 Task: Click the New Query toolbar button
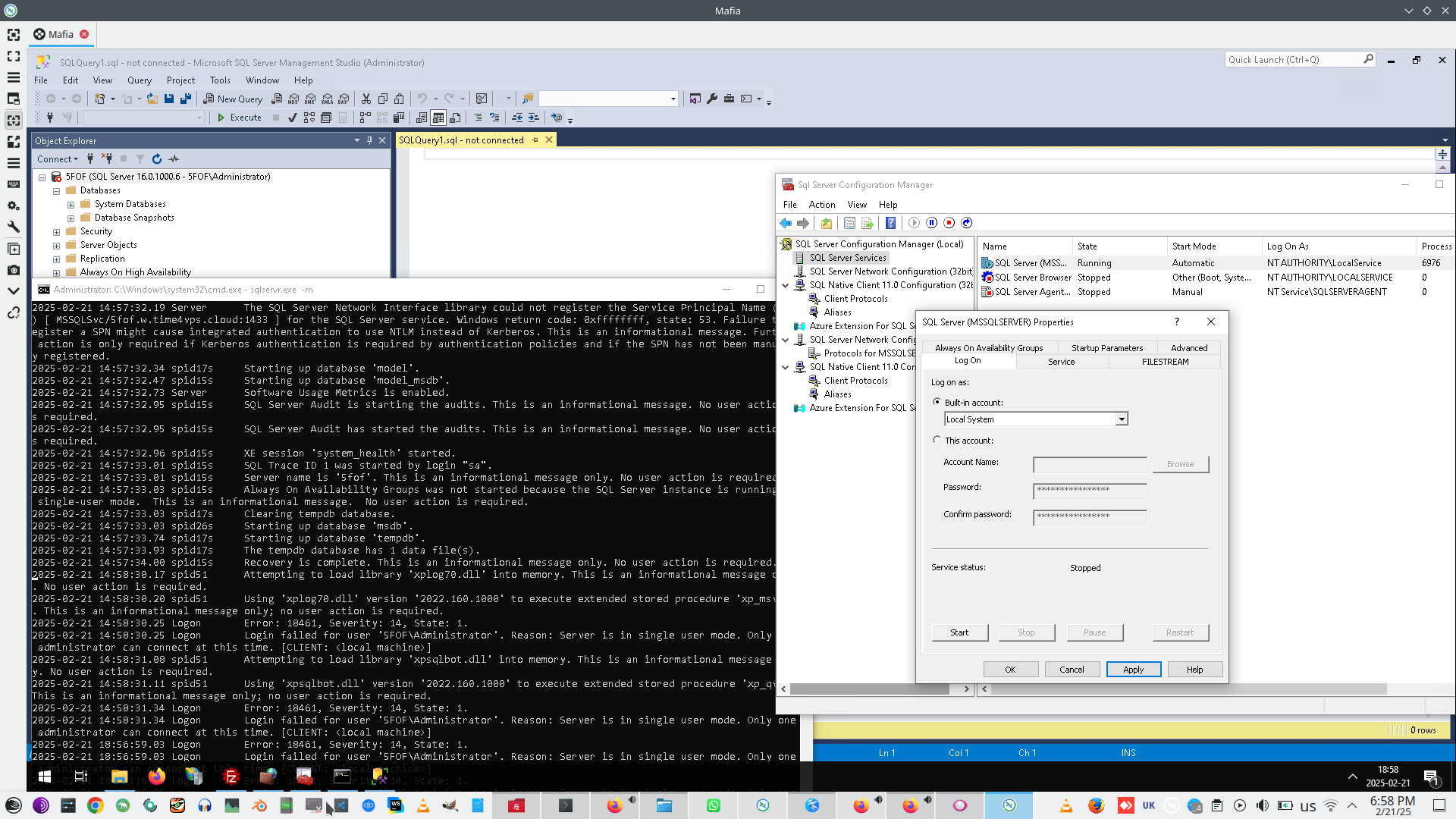click(233, 99)
